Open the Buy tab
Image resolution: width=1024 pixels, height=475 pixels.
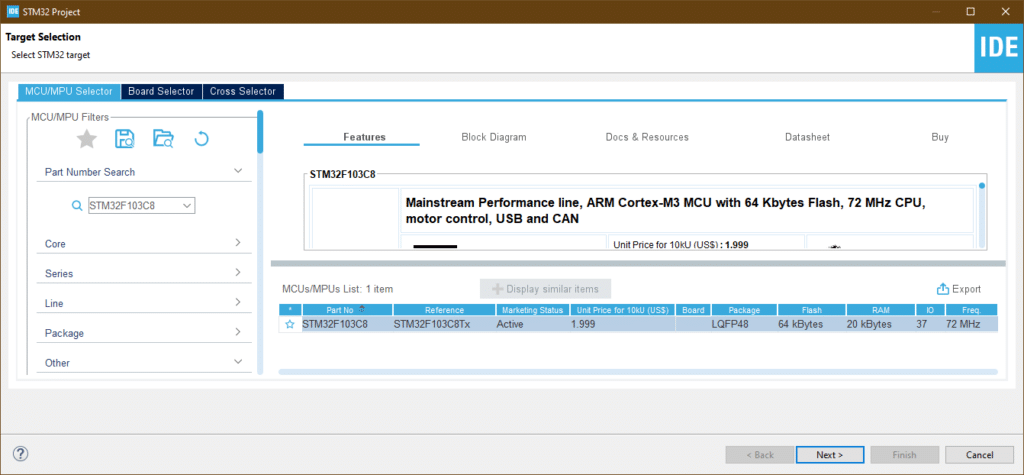(940, 137)
